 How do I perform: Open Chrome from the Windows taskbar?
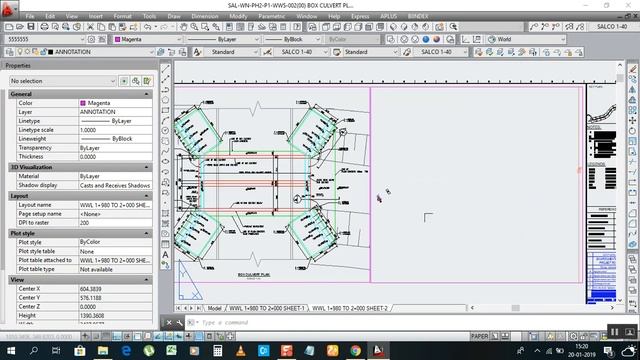click(x=356, y=351)
